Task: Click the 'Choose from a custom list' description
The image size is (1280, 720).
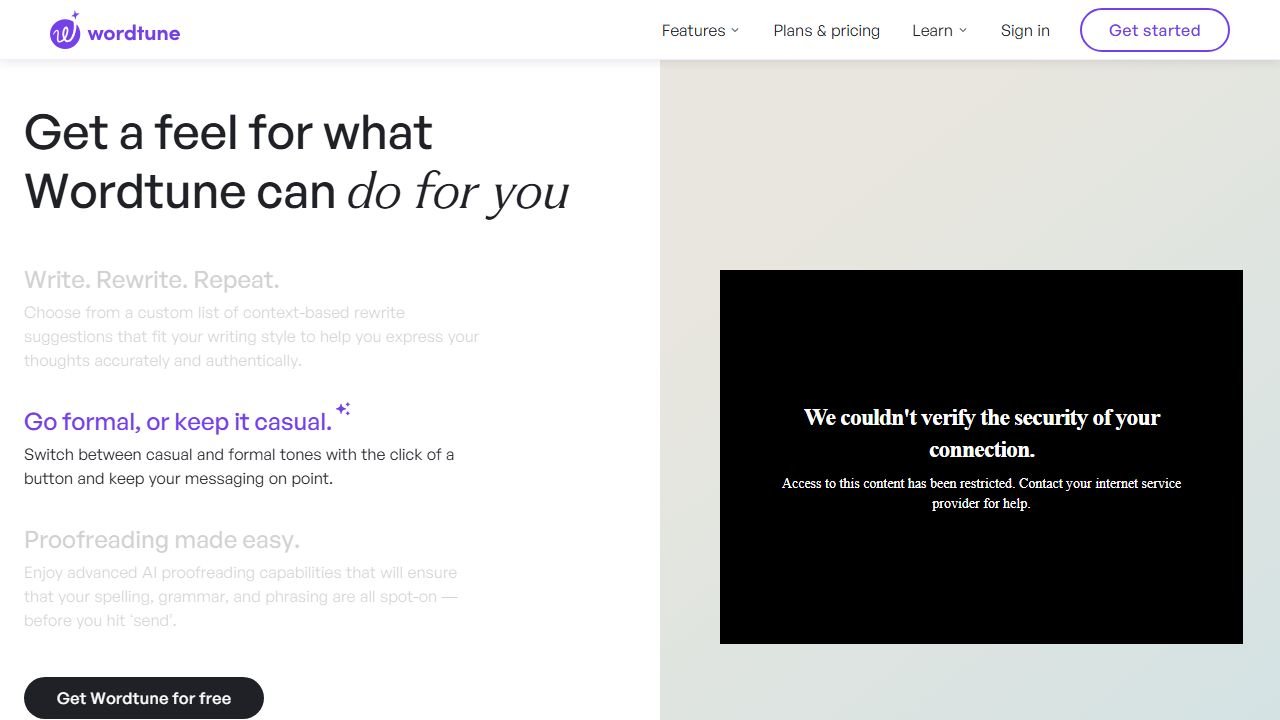Action: point(251,336)
